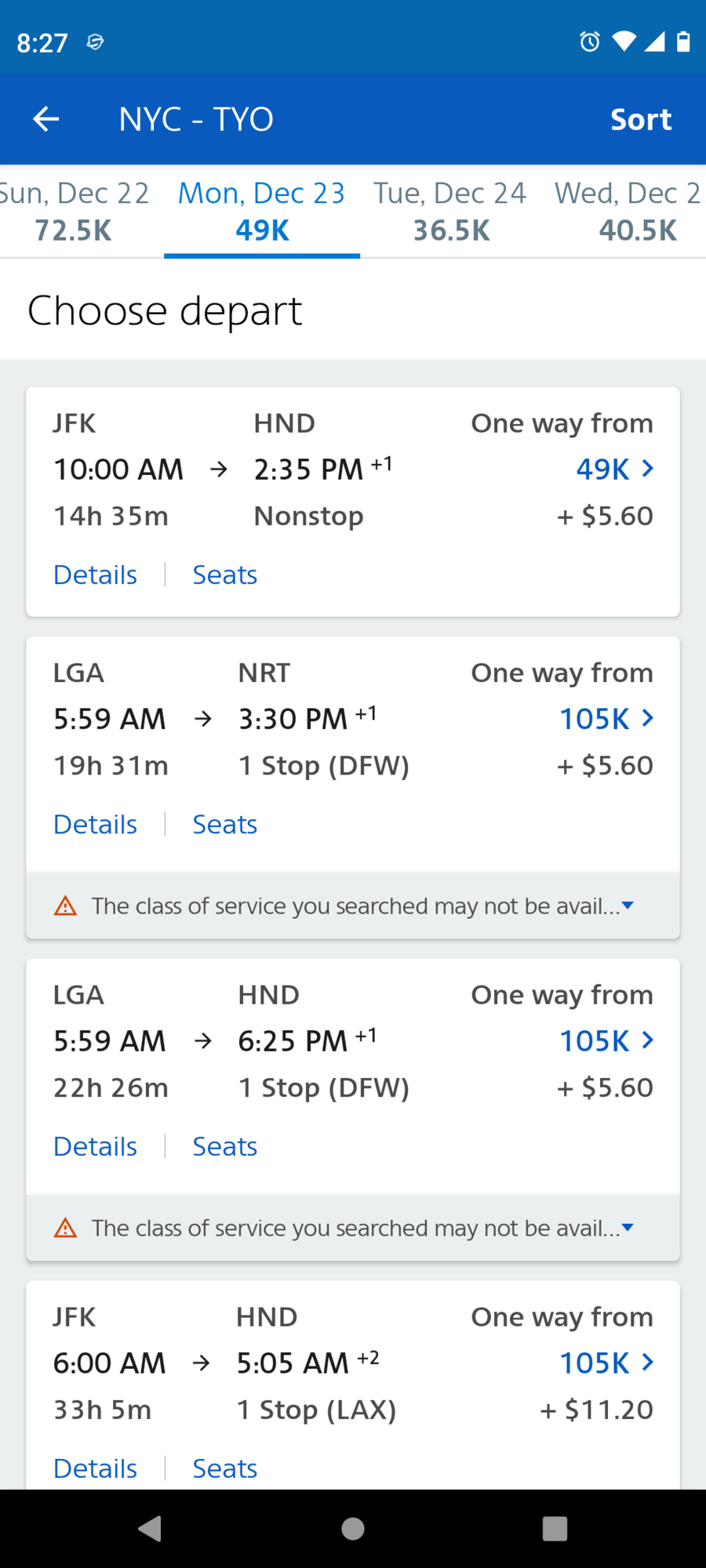This screenshot has height=1568, width=706.
Task: Tap warning triangle icon under LGA to NRT flight
Action: click(x=65, y=906)
